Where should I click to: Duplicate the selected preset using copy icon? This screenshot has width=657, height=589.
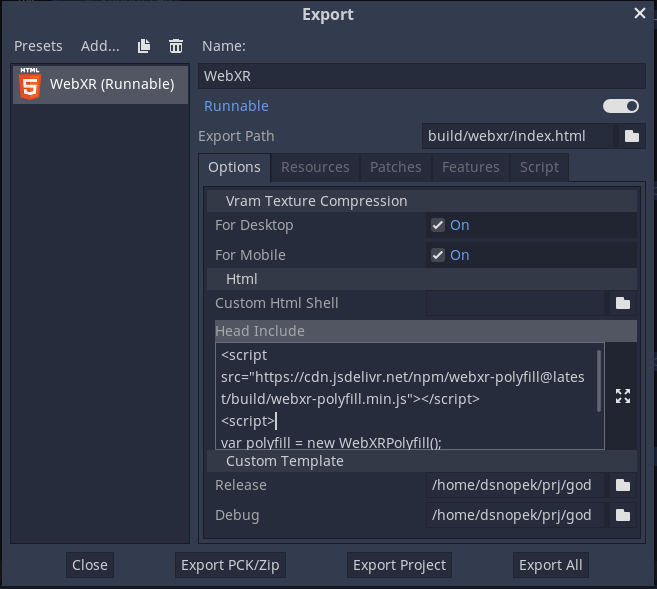144,46
